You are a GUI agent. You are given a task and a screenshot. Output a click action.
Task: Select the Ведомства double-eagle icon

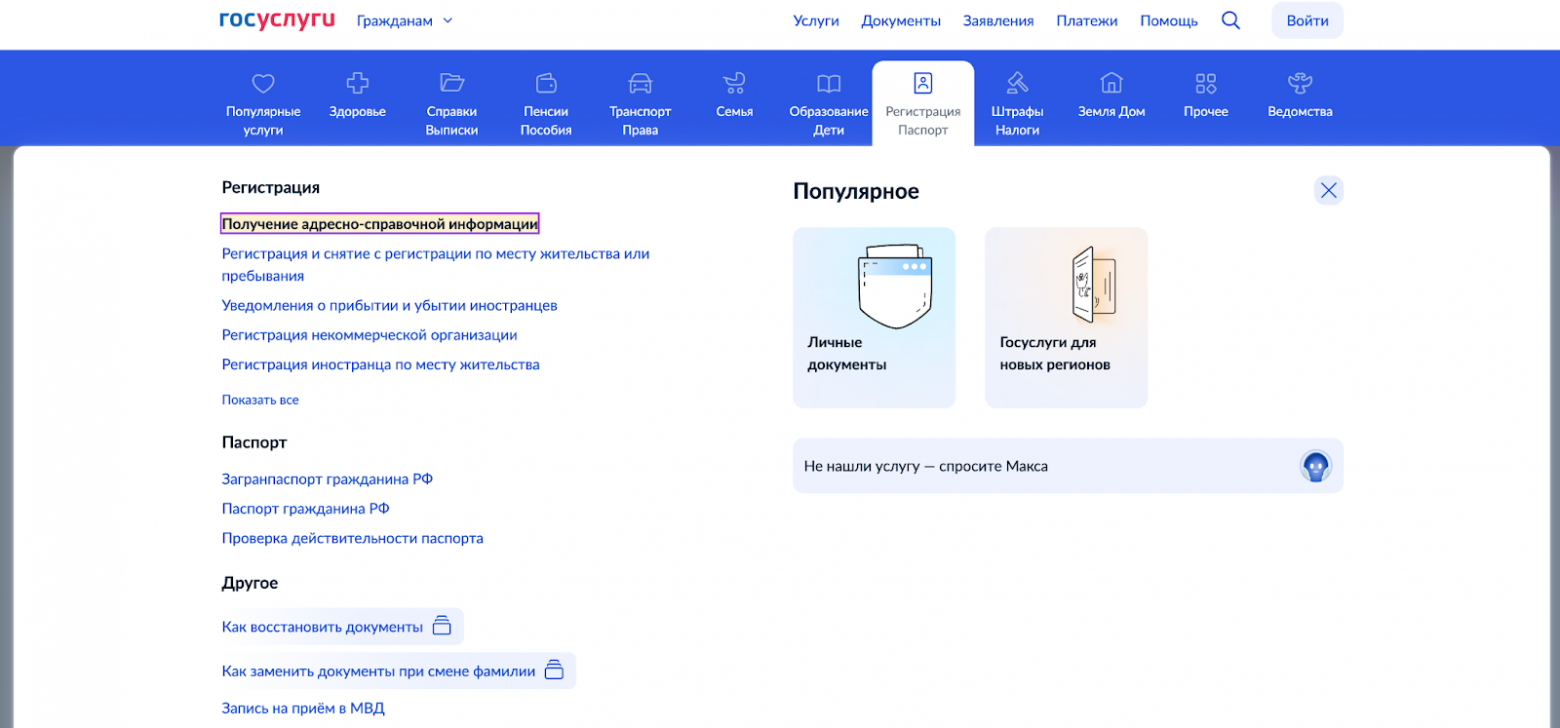(x=1298, y=83)
